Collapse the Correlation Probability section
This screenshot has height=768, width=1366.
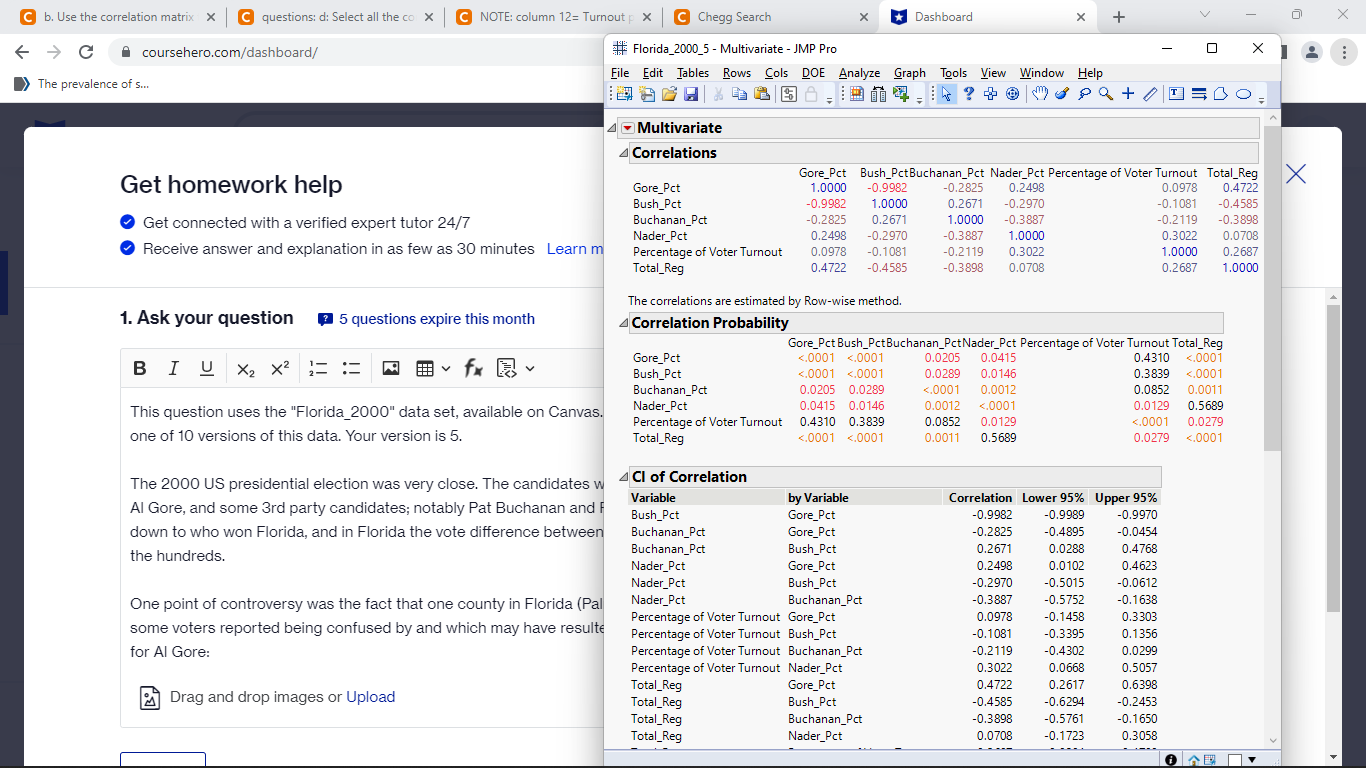pyautogui.click(x=624, y=323)
